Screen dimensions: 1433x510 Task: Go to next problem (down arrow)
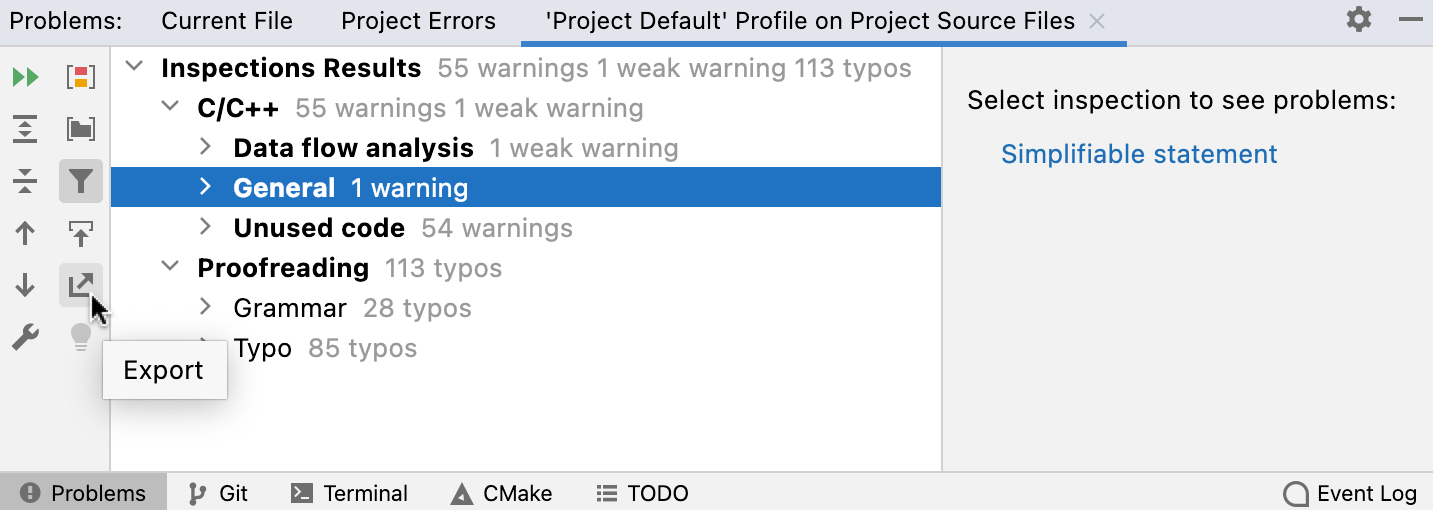pos(25,286)
